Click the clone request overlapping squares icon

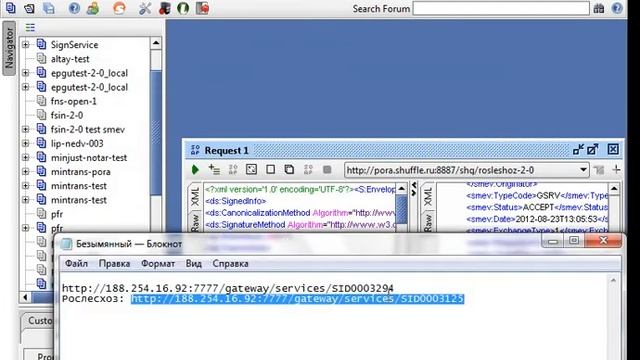click(x=289, y=169)
